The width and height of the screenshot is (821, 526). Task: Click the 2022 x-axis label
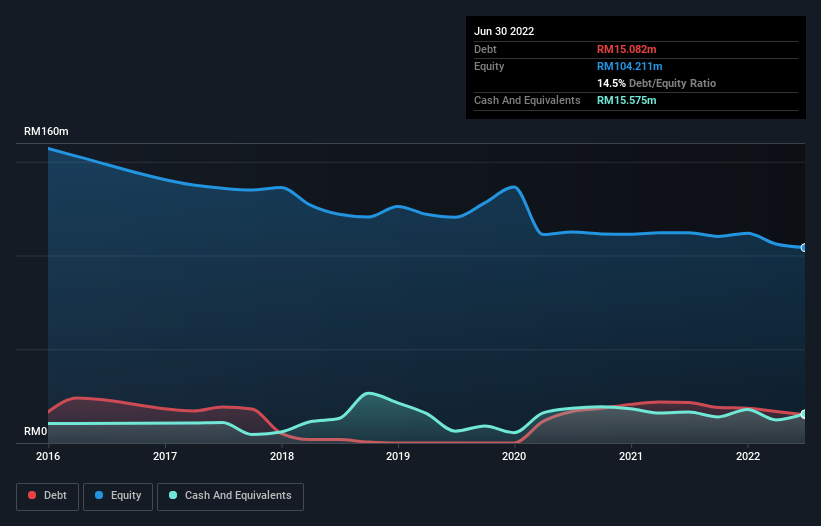coord(748,456)
